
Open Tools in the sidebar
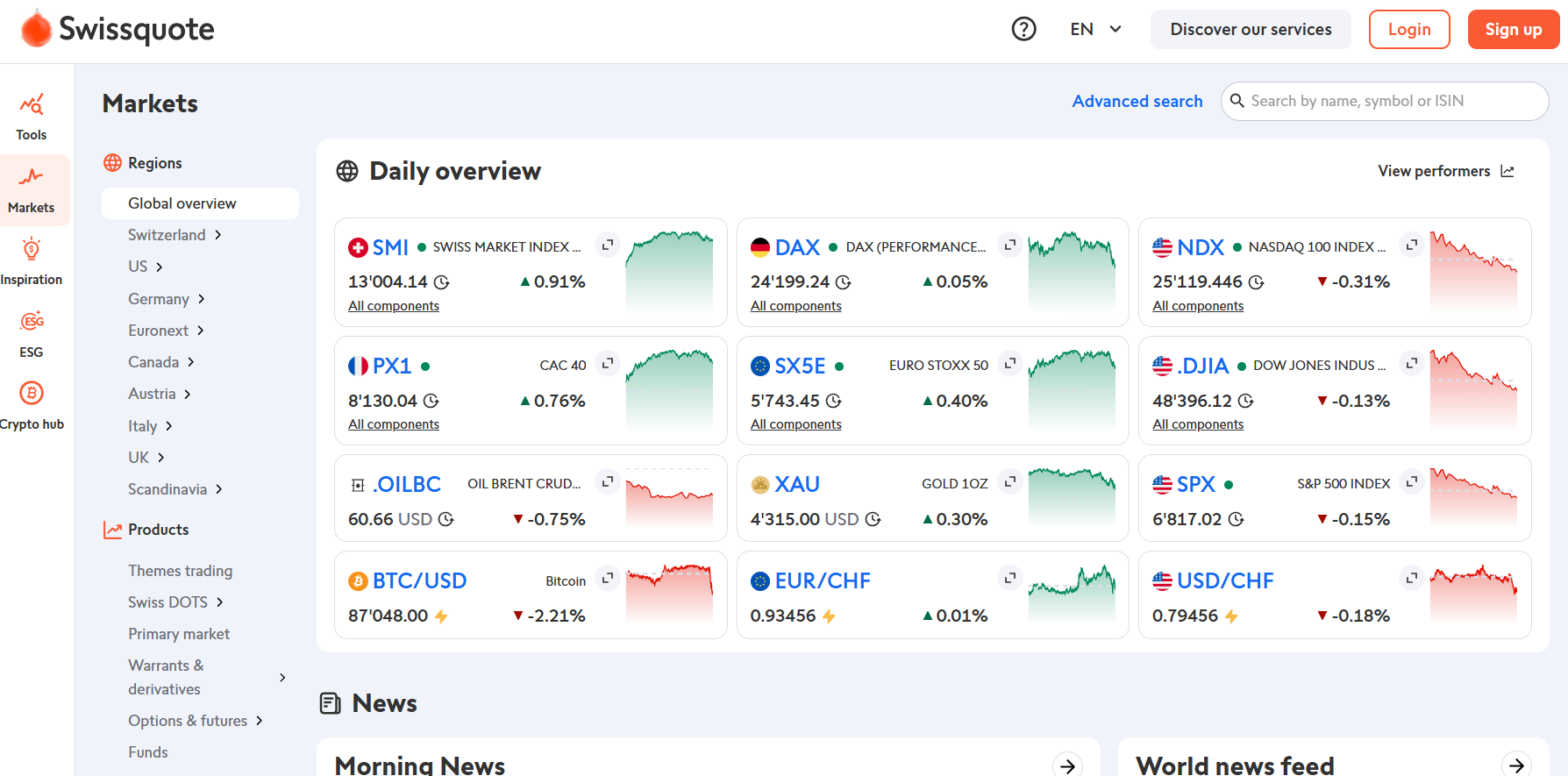(32, 117)
